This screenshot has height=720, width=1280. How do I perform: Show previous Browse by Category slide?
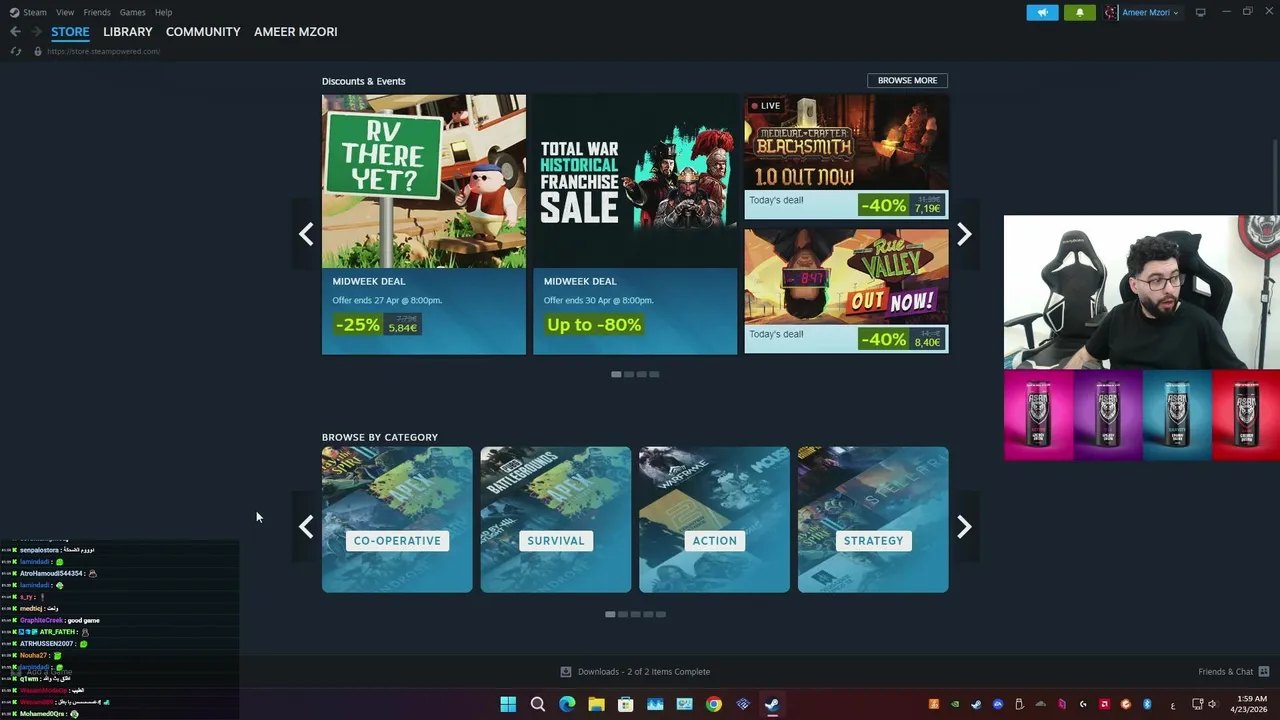[x=306, y=526]
